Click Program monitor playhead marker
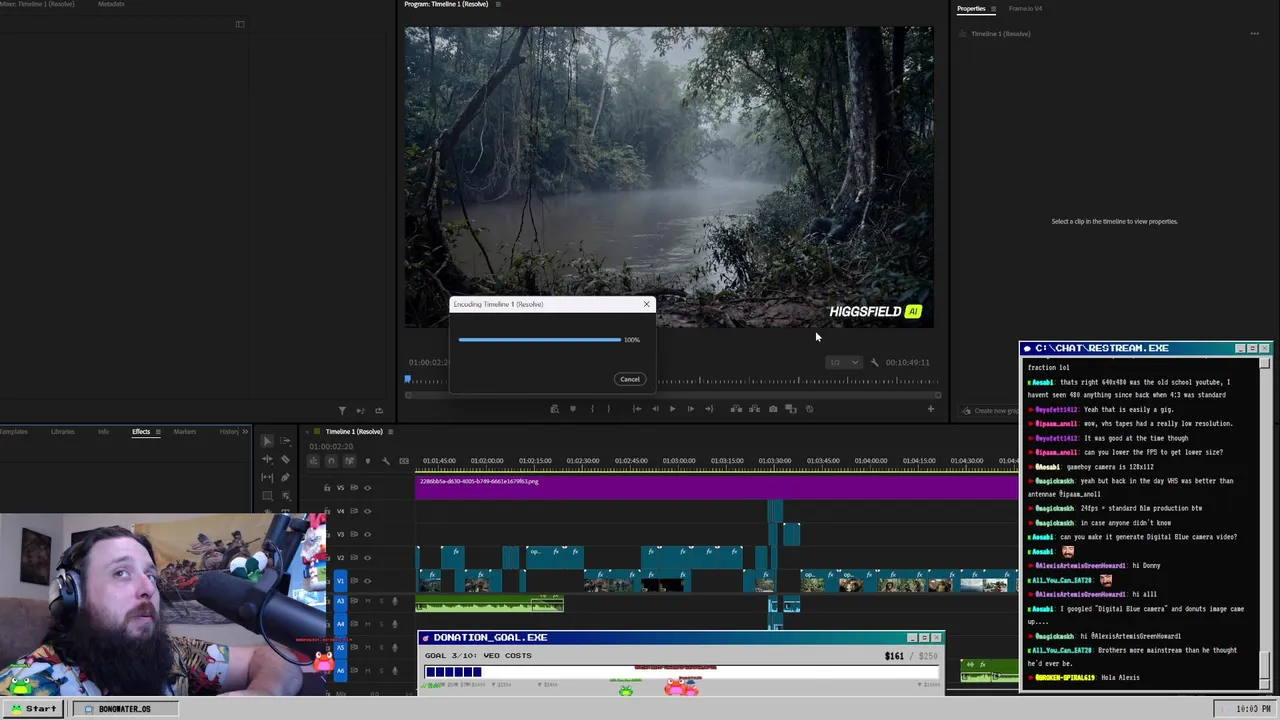The height and width of the screenshot is (720, 1280). (x=407, y=379)
